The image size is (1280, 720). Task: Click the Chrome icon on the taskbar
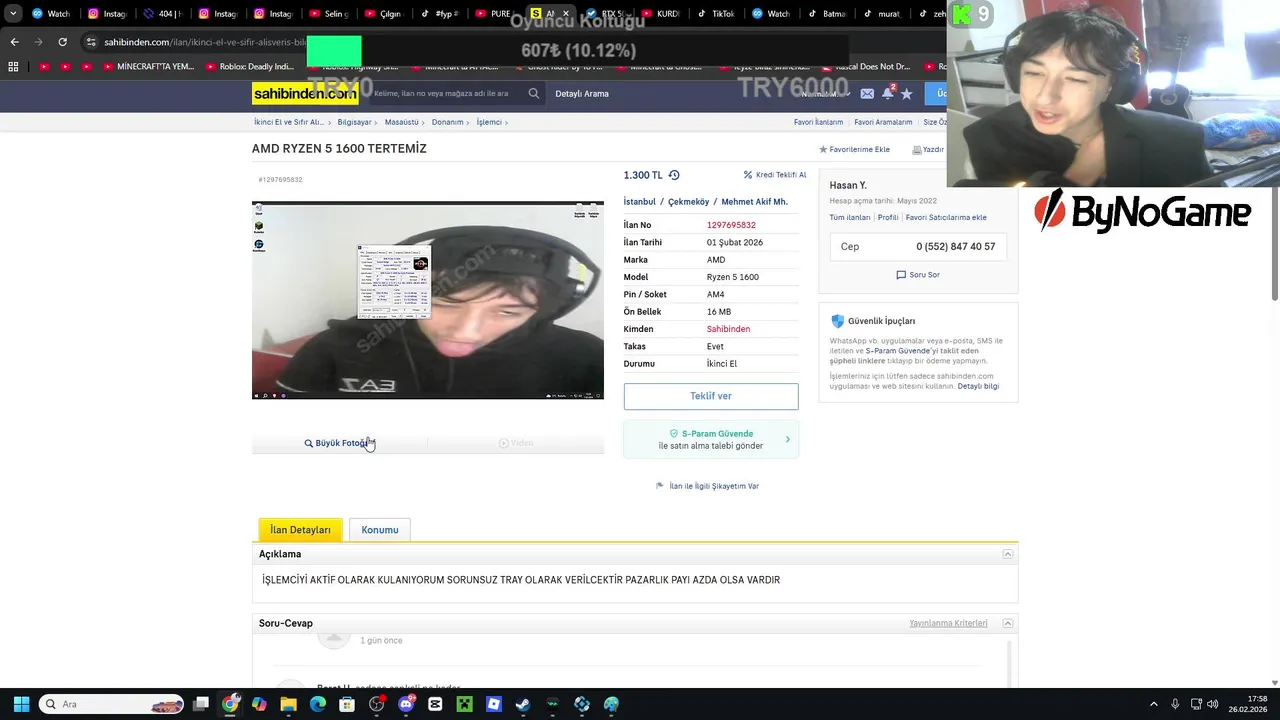click(231, 704)
